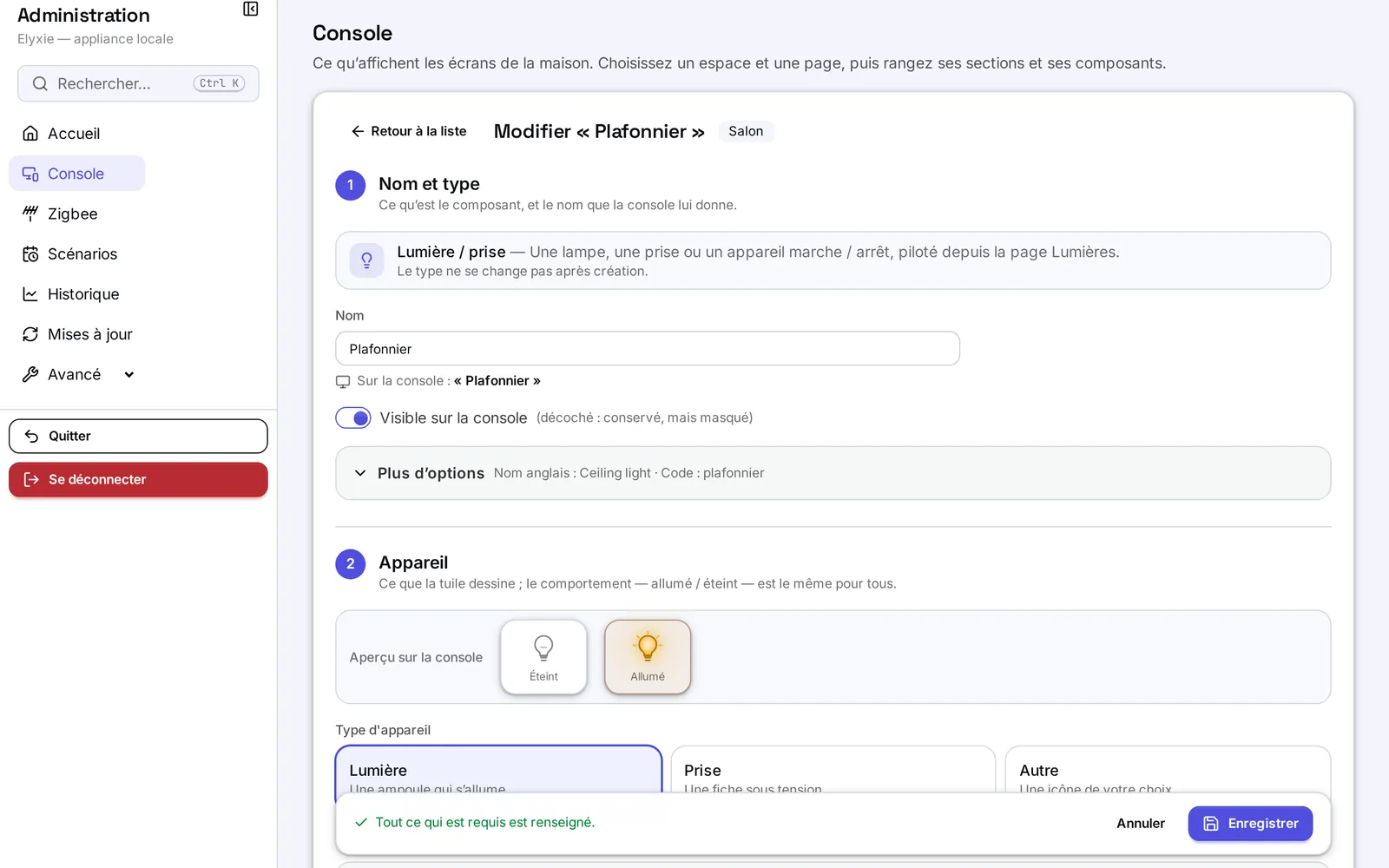Click the Scénarios calendar-clock icon
This screenshot has height=868, width=1389.
(x=30, y=254)
